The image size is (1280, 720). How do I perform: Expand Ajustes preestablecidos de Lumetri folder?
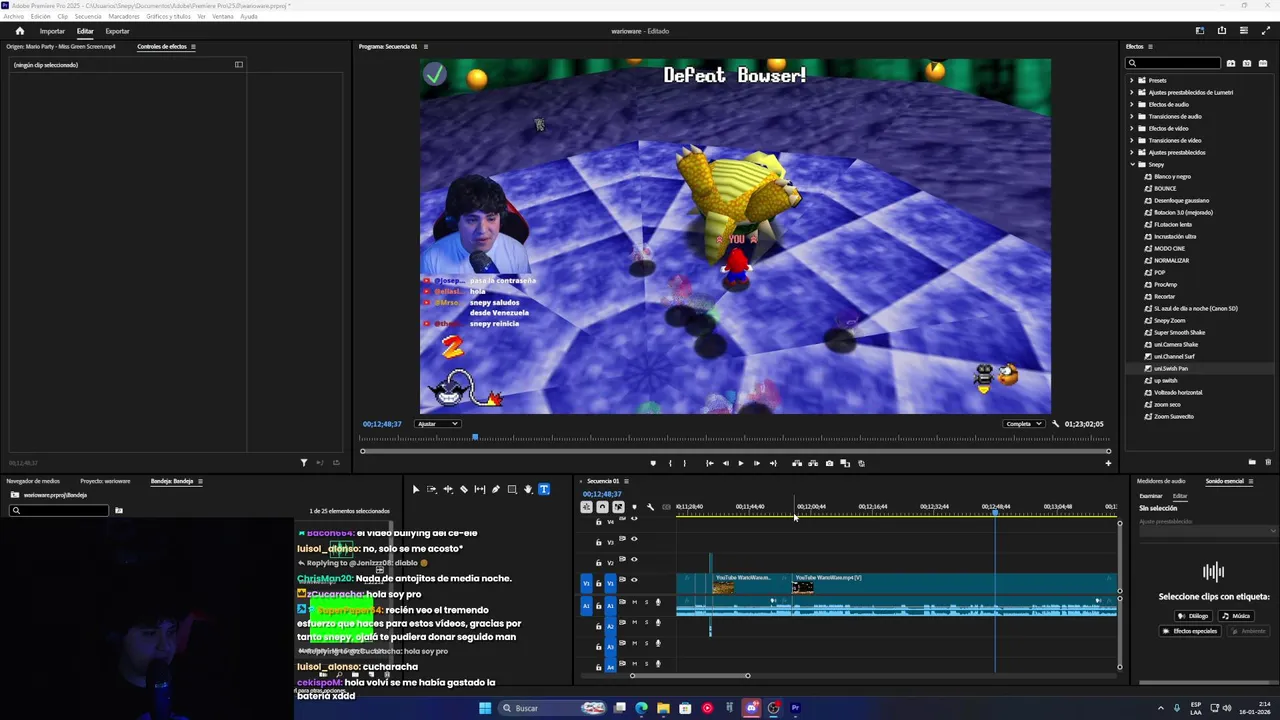[1132, 92]
